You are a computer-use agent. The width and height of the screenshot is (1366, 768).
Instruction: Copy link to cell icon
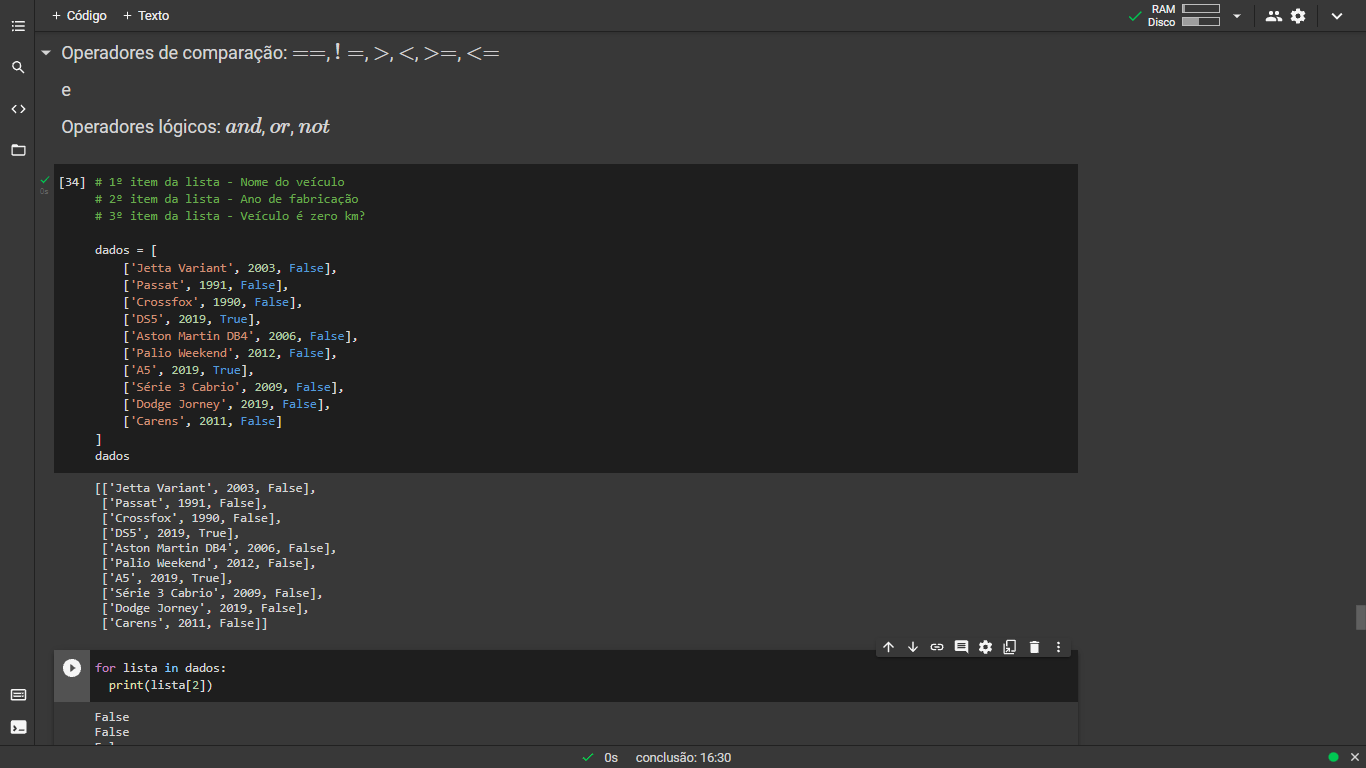pos(937,647)
